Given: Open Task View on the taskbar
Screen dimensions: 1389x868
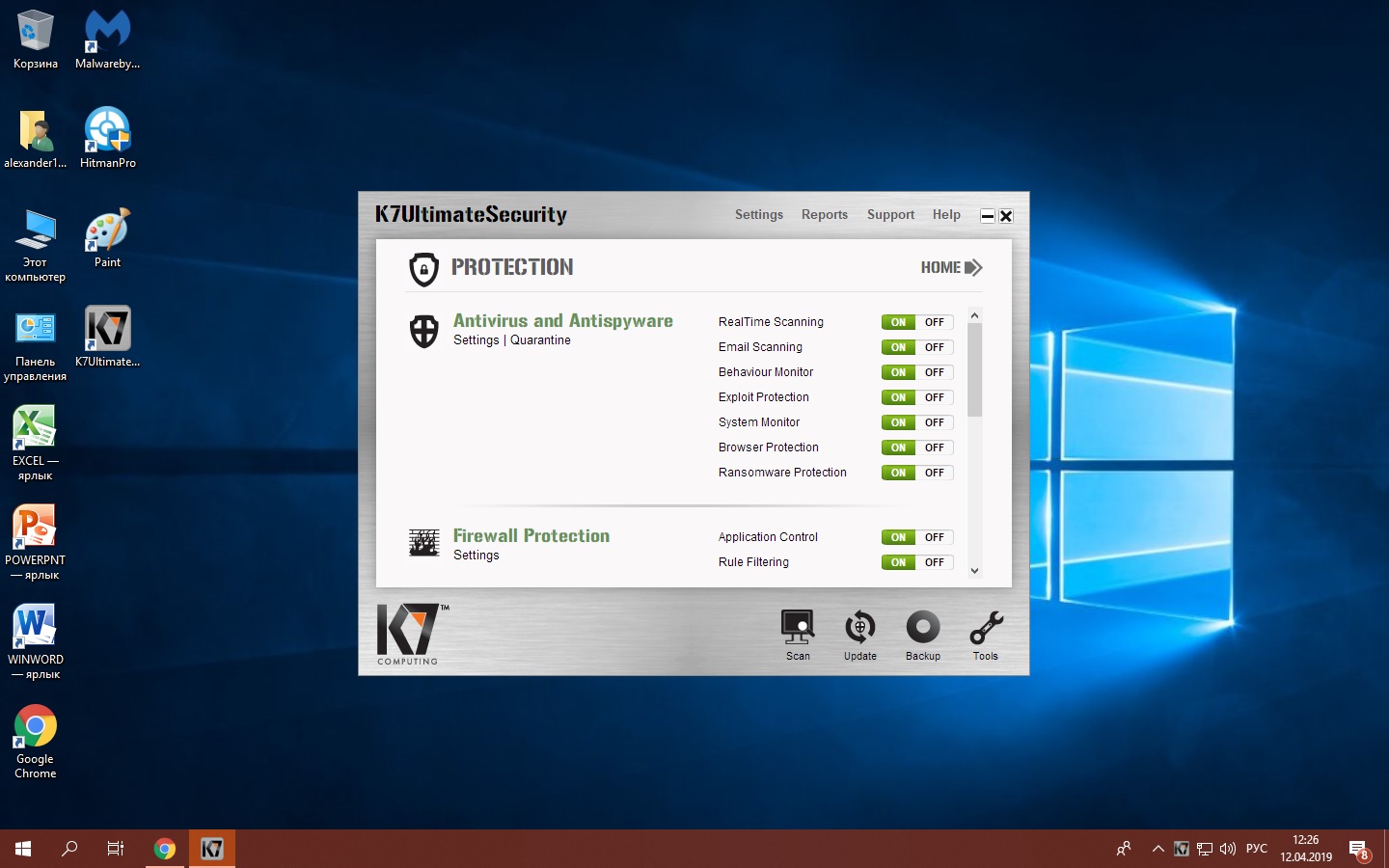Looking at the screenshot, I should [116, 849].
